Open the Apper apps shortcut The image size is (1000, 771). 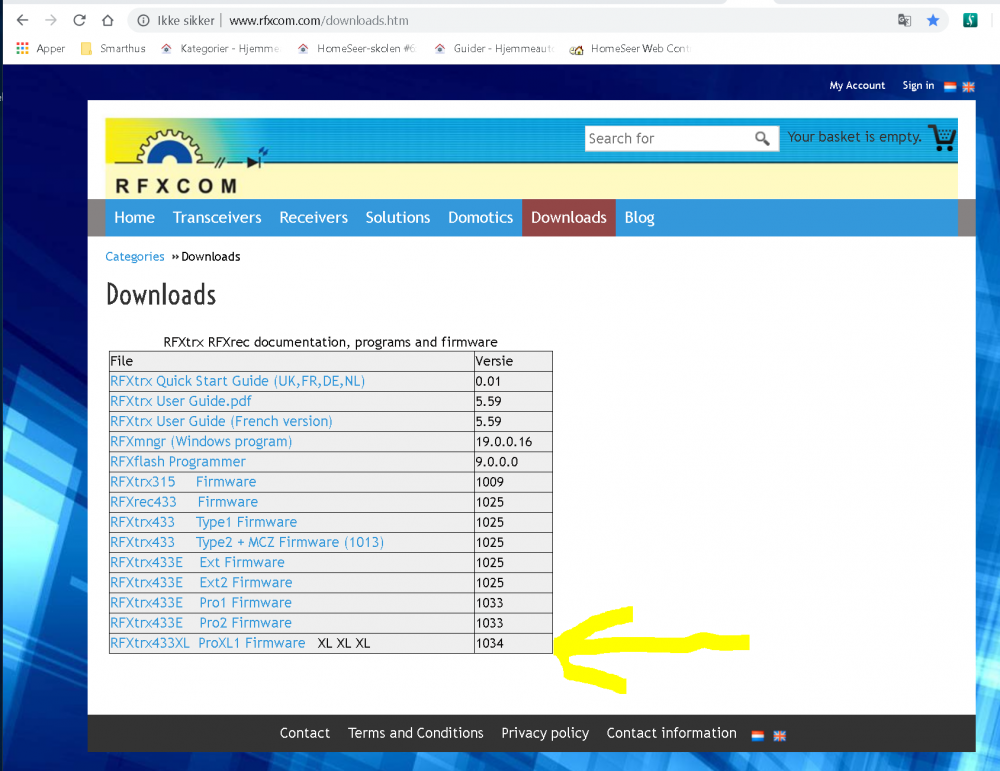(x=41, y=48)
